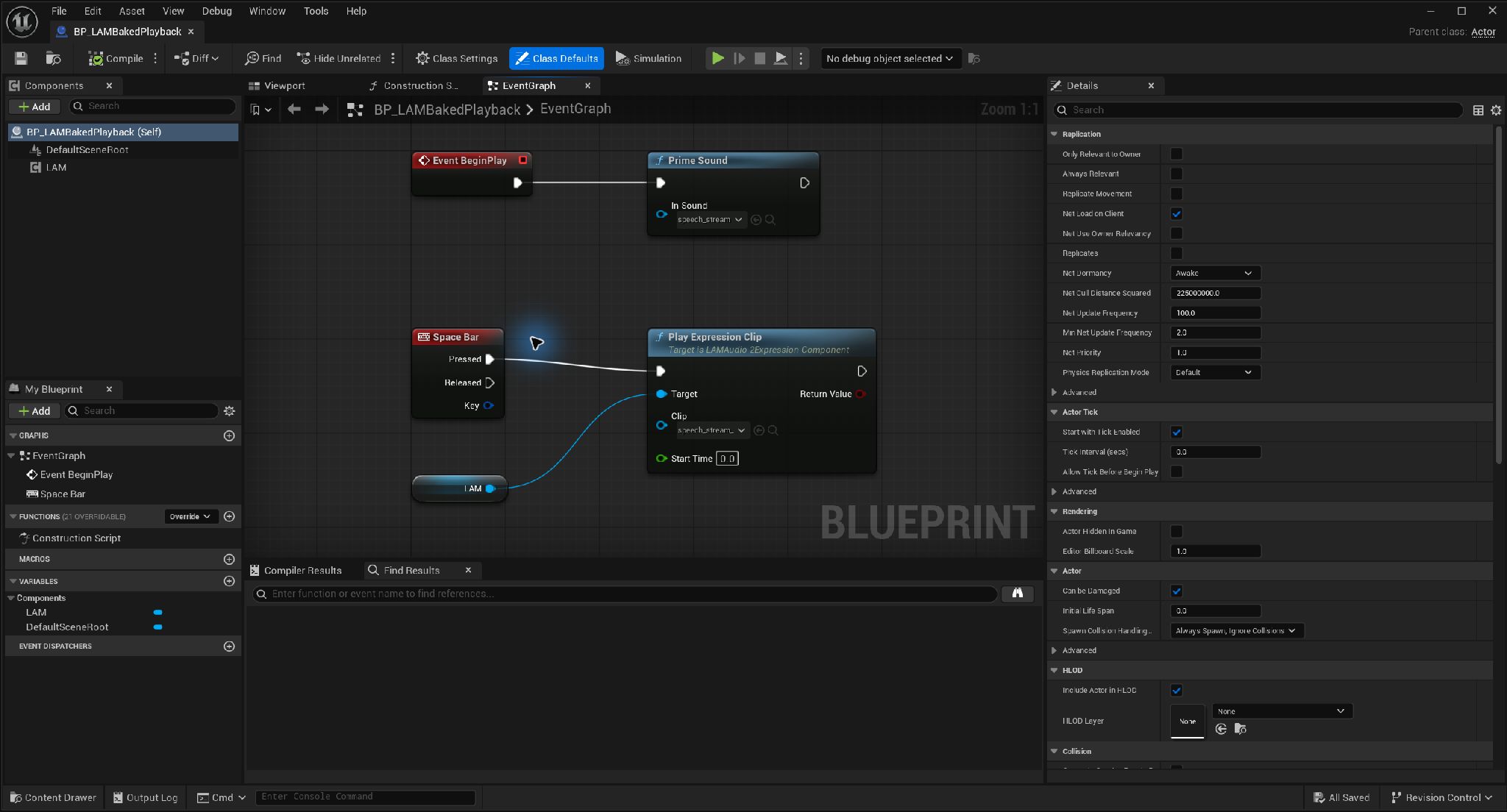Switch to the Viewport tab
The width and height of the screenshot is (1507, 812).
click(x=277, y=85)
